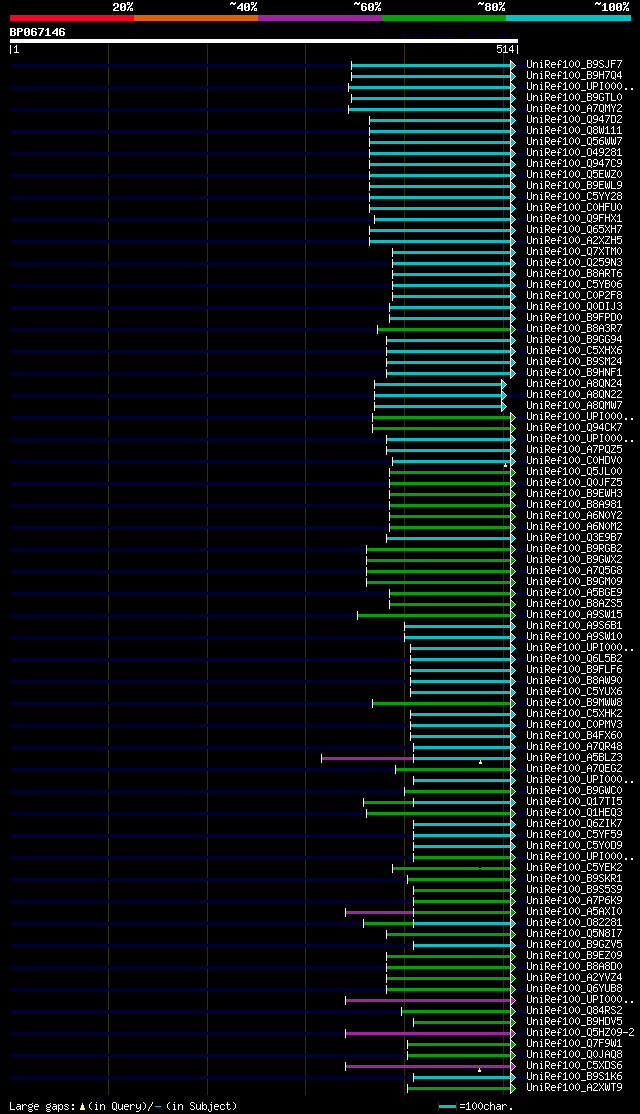This screenshot has width=640, height=1114.
Task: Click the cyan alignment bar for UniRef100_C0HDV0
Action: click(x=454, y=462)
